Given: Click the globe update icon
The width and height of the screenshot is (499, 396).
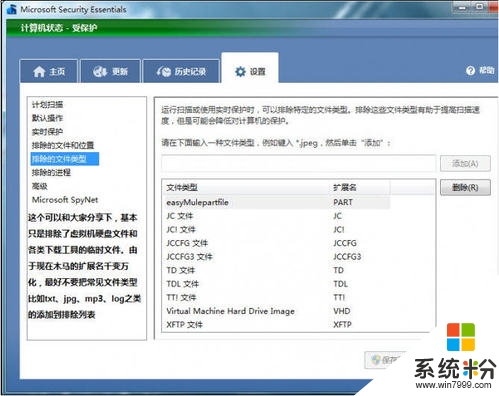Looking at the screenshot, I should coord(100,71).
